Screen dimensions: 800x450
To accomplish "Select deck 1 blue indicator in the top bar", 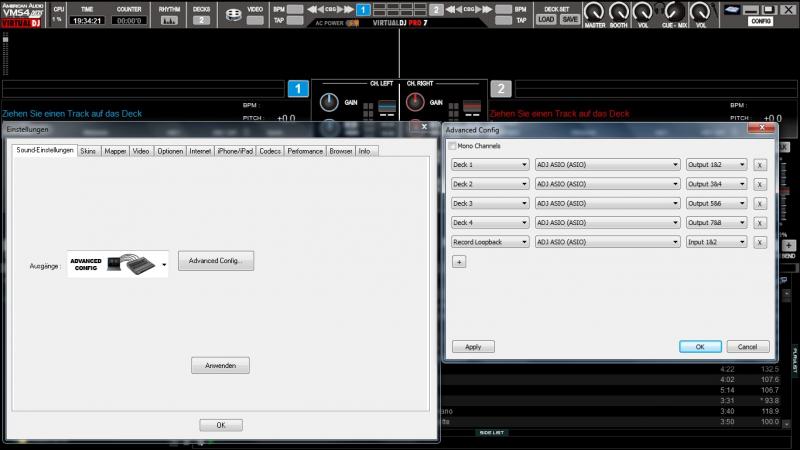I will 364,9.
